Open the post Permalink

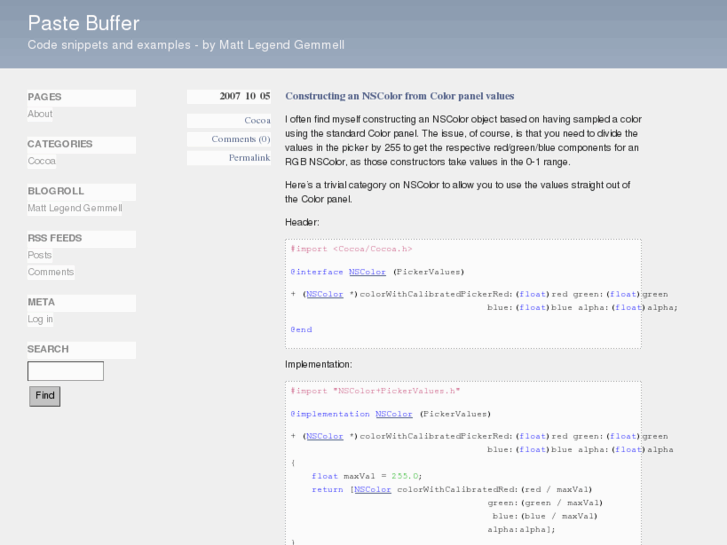[x=249, y=158]
